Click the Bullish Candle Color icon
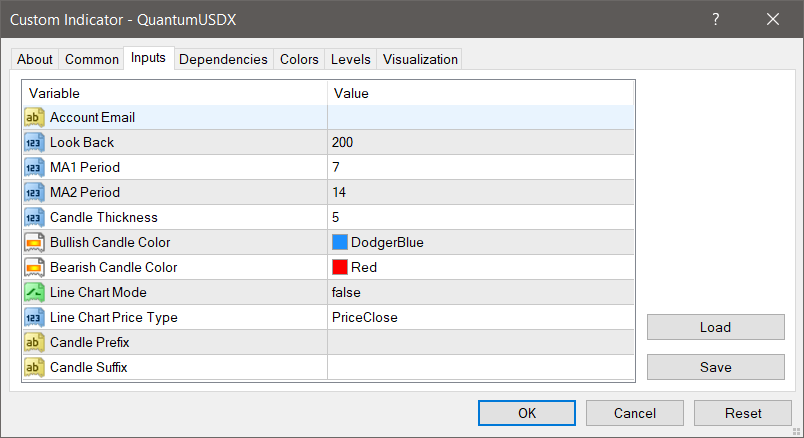Image resolution: width=804 pixels, height=438 pixels. 33,242
